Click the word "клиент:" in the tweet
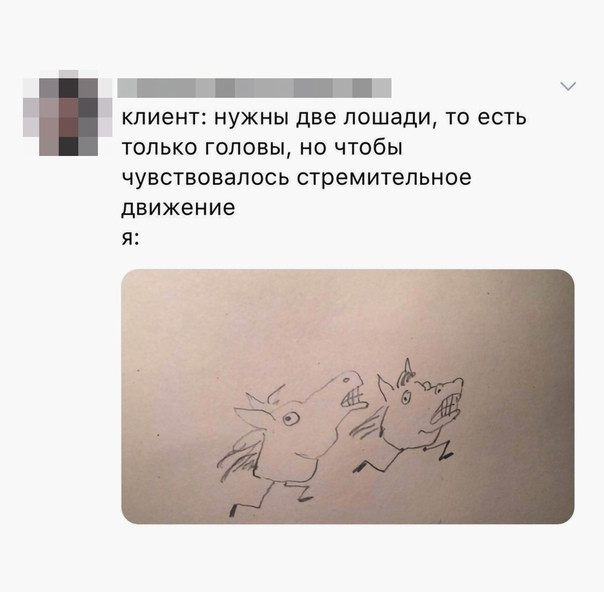Image resolution: width=604 pixels, height=592 pixels. point(163,117)
